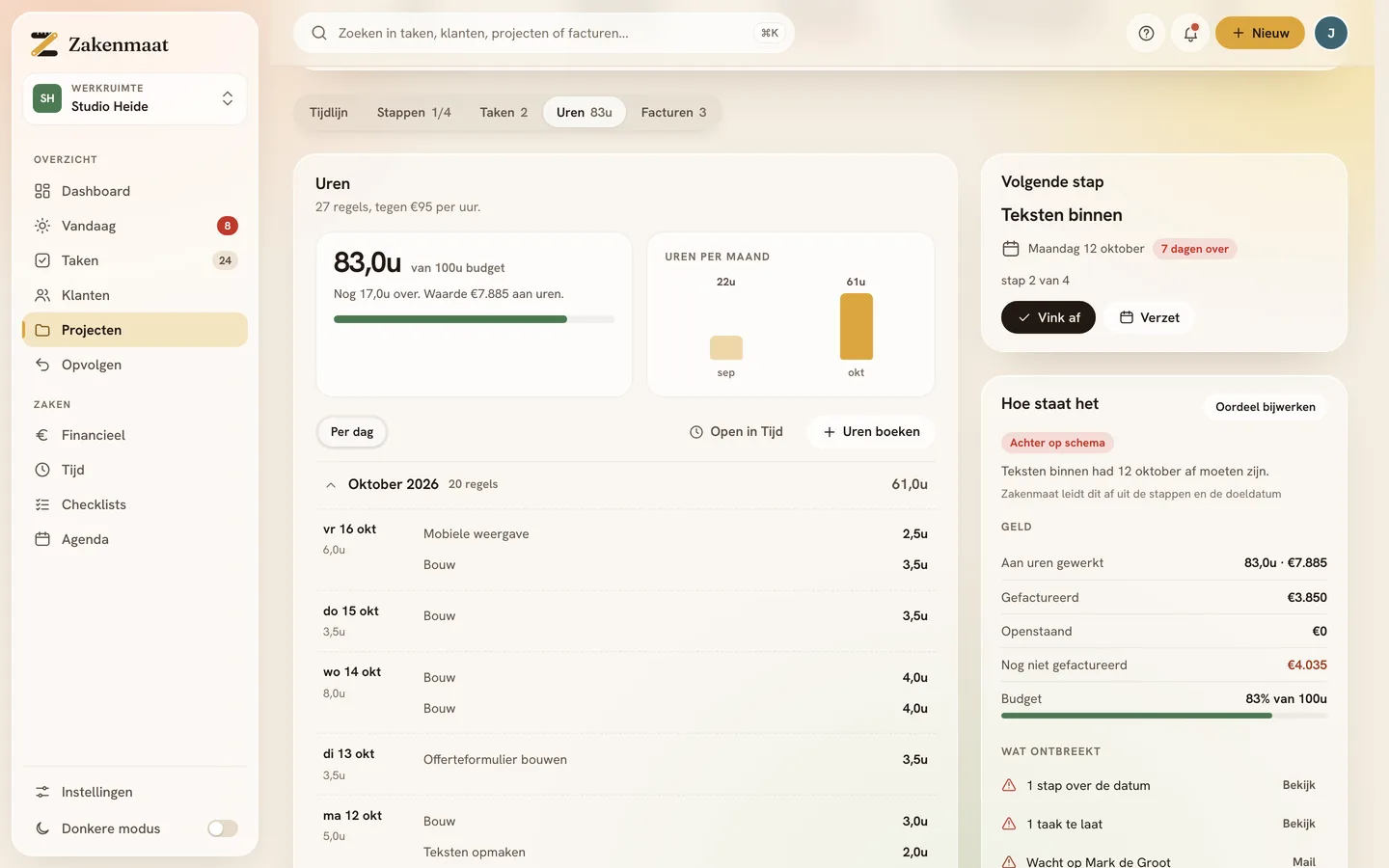The width and height of the screenshot is (1389, 868).
Task: Open Vandaag in the sidebar
Action: click(x=135, y=226)
